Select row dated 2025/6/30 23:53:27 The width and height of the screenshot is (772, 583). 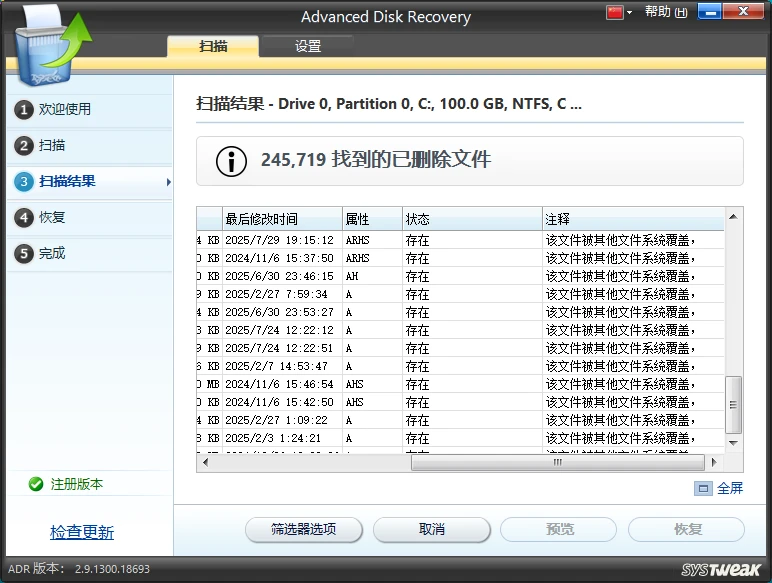pyautogui.click(x=460, y=312)
